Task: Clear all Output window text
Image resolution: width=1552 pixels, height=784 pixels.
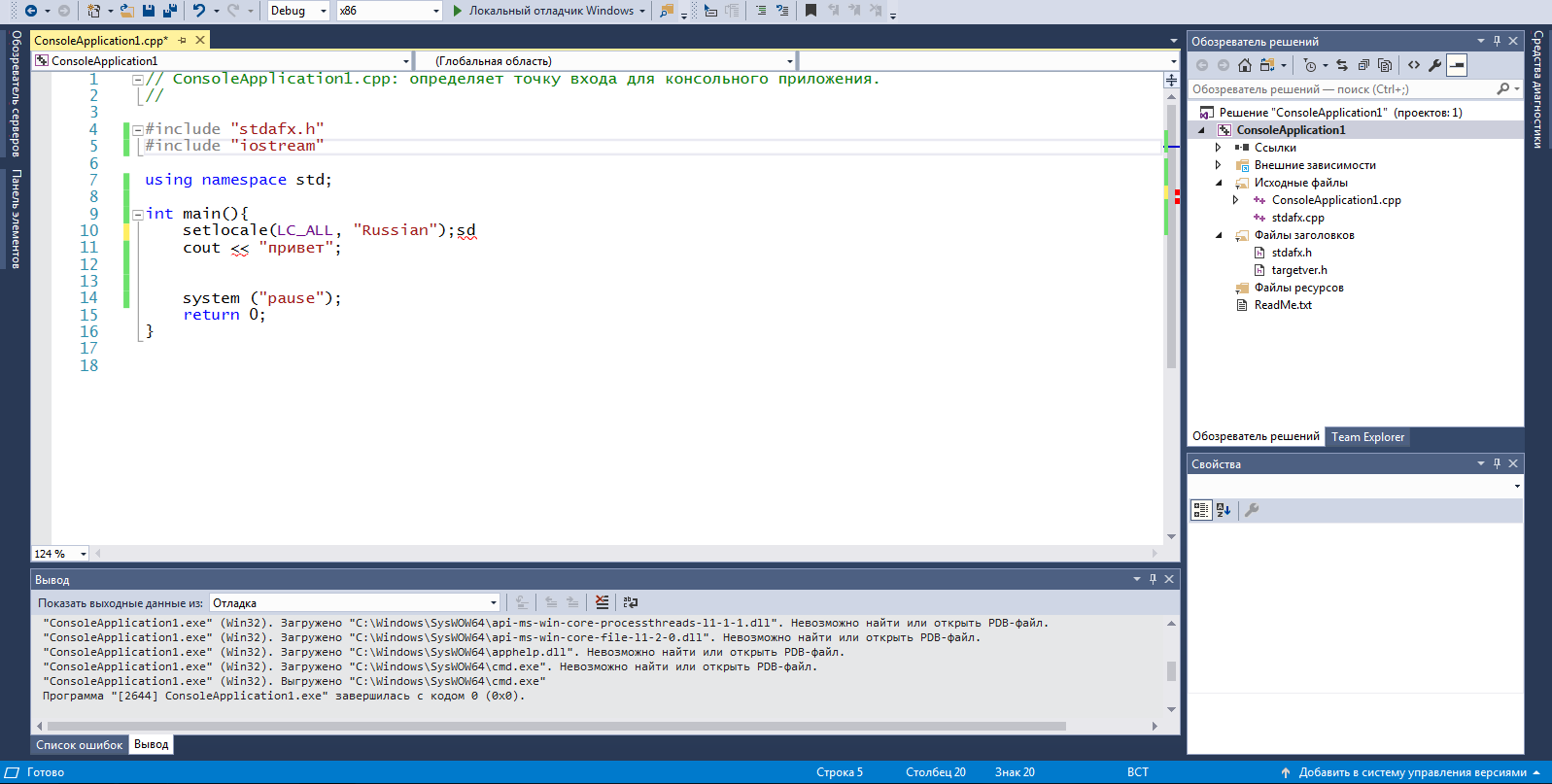Action: click(603, 602)
